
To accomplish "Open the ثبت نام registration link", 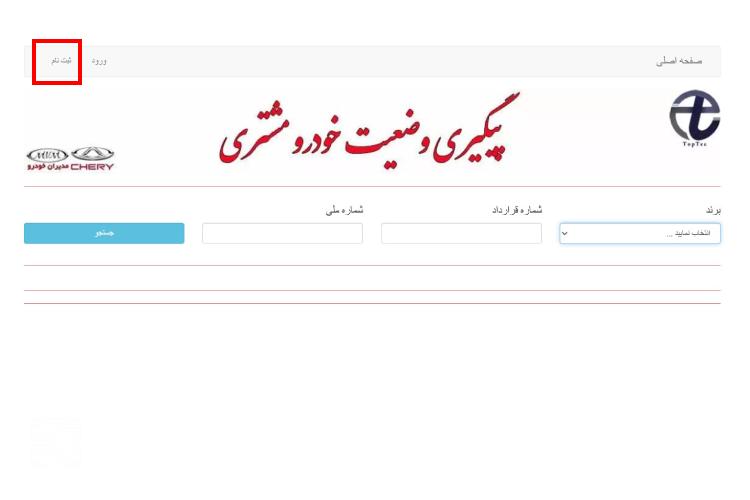I will pos(62,61).
